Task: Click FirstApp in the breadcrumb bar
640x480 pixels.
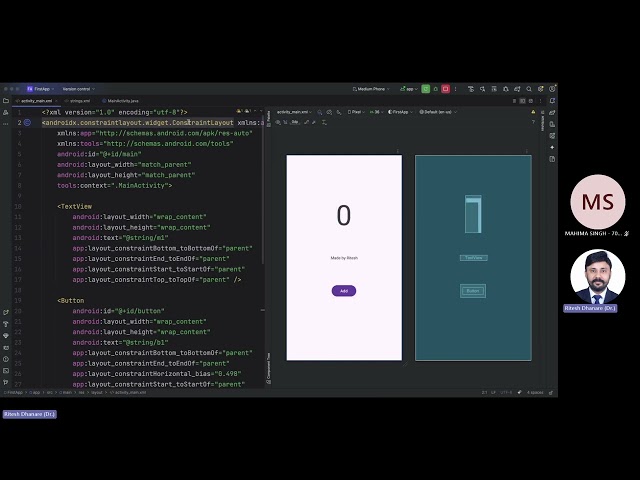Action: 13,392
